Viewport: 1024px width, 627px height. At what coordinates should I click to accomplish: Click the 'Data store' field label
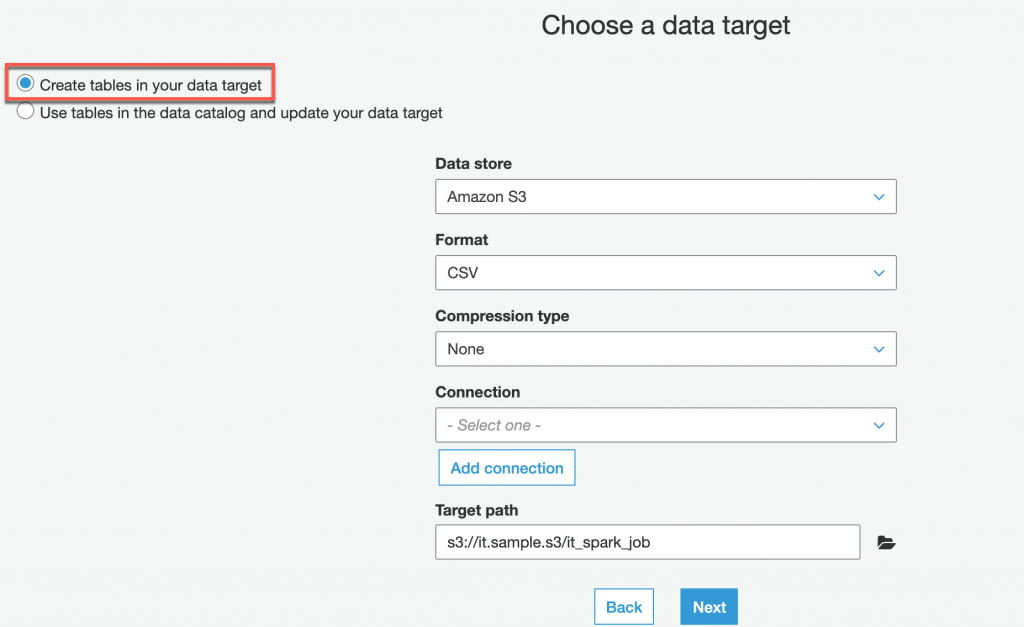(x=473, y=164)
